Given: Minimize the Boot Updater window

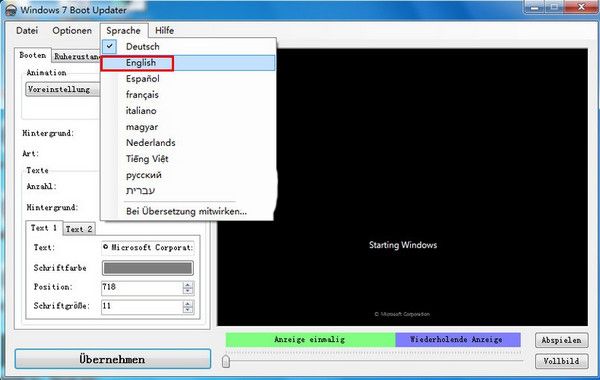Looking at the screenshot, I should 535,7.
